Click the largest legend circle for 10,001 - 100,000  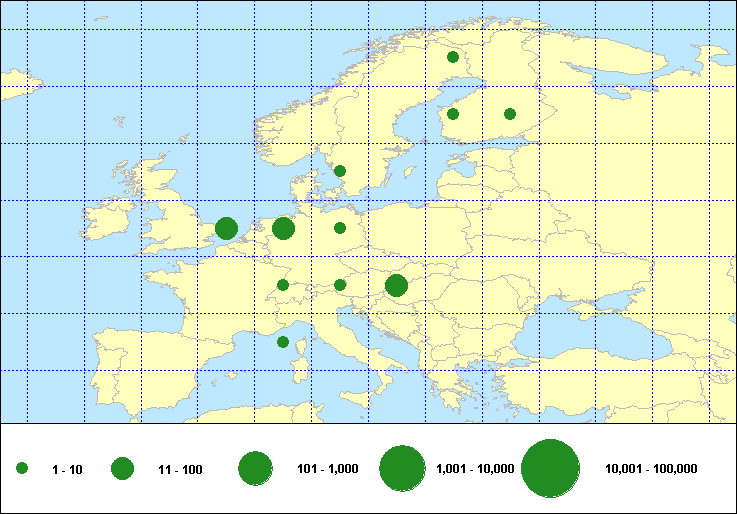click(x=551, y=469)
